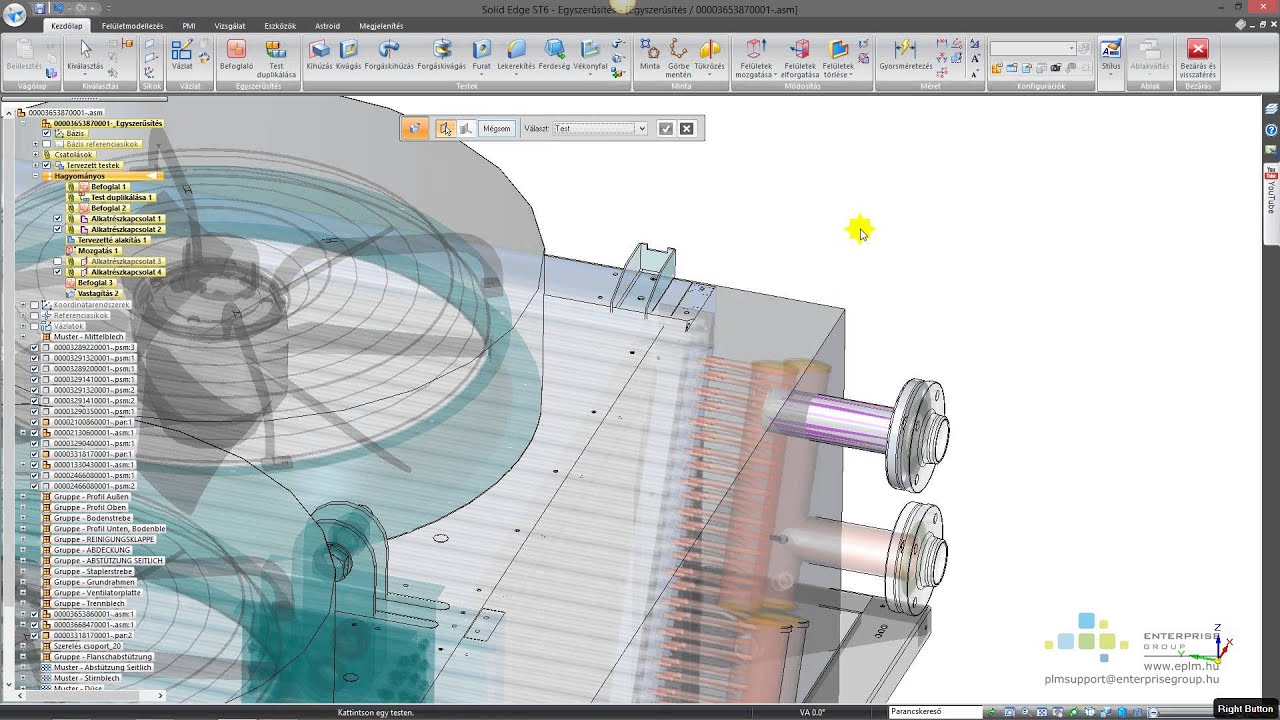Switch to the Megjelenítés tab
1280x720 pixels.
381,26
